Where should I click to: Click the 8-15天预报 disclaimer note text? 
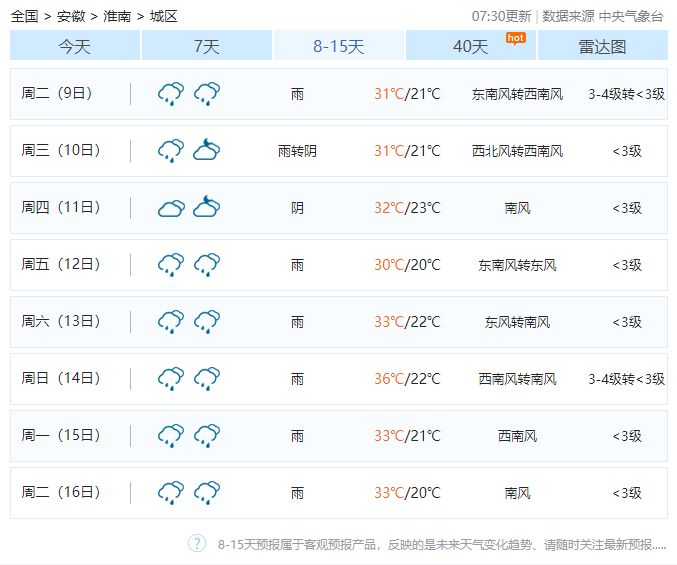point(442,545)
